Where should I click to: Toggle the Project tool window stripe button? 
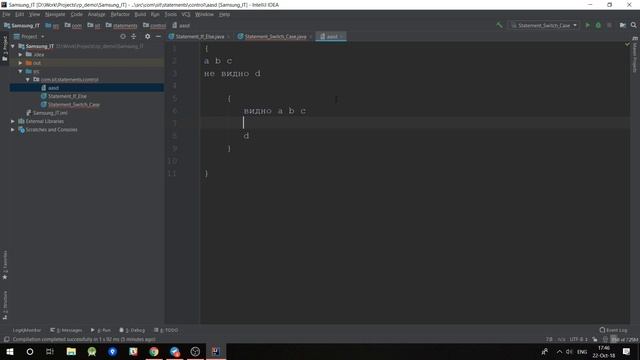click(5, 48)
